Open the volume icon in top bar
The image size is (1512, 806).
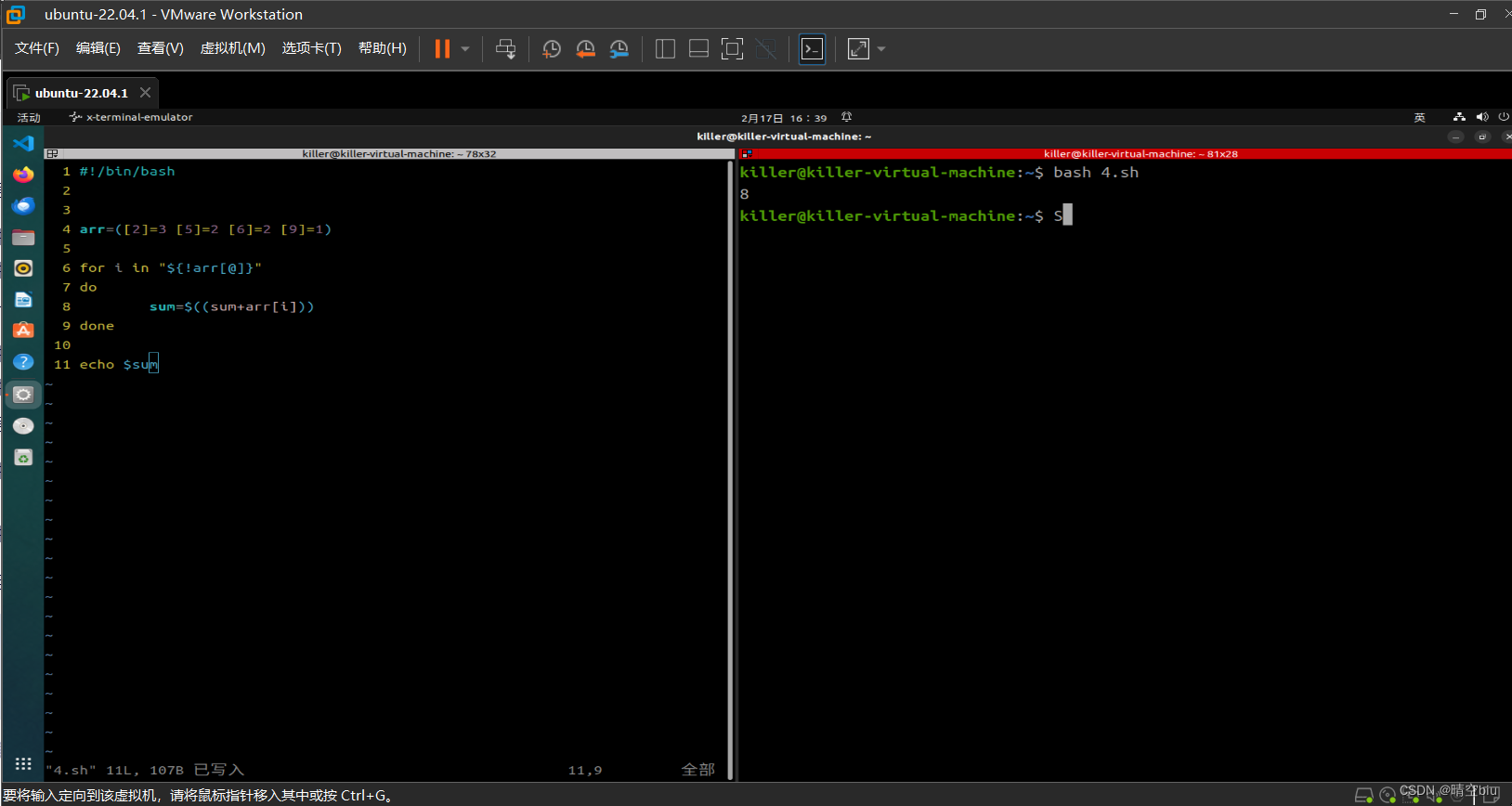tap(1481, 117)
